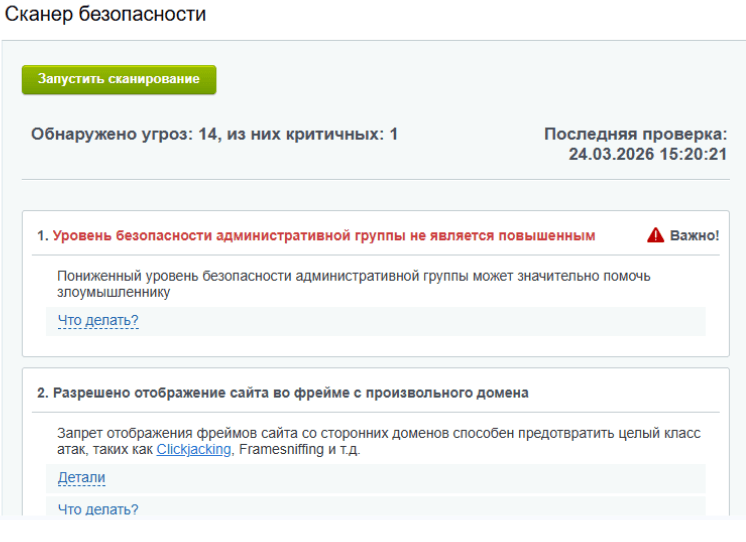746x542 pixels.
Task: Start scan with Запустить сканирование button
Action: [x=119, y=79]
